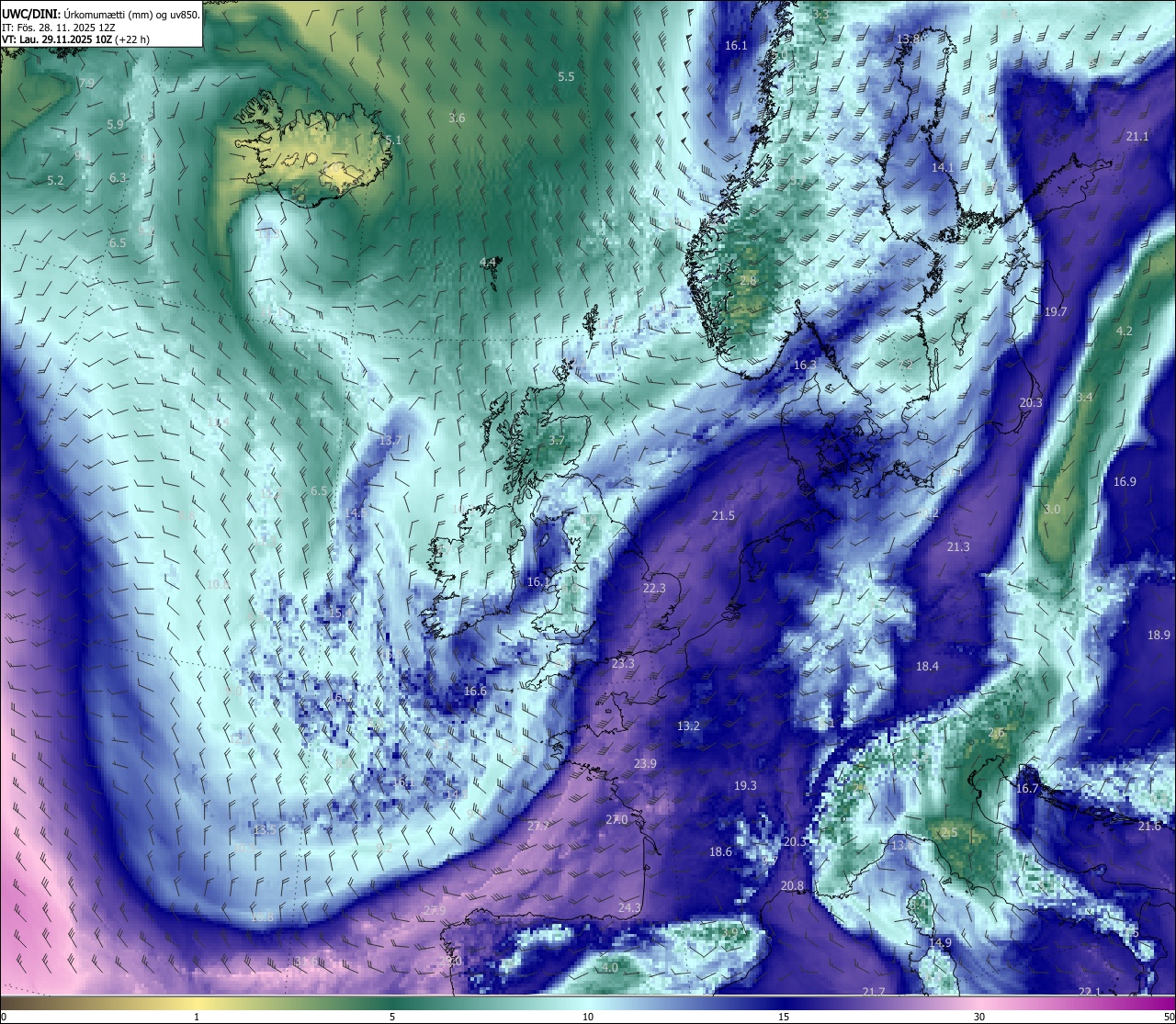Click the 21.7 value label
Screen dimensions: 1176x1024
tap(874, 992)
